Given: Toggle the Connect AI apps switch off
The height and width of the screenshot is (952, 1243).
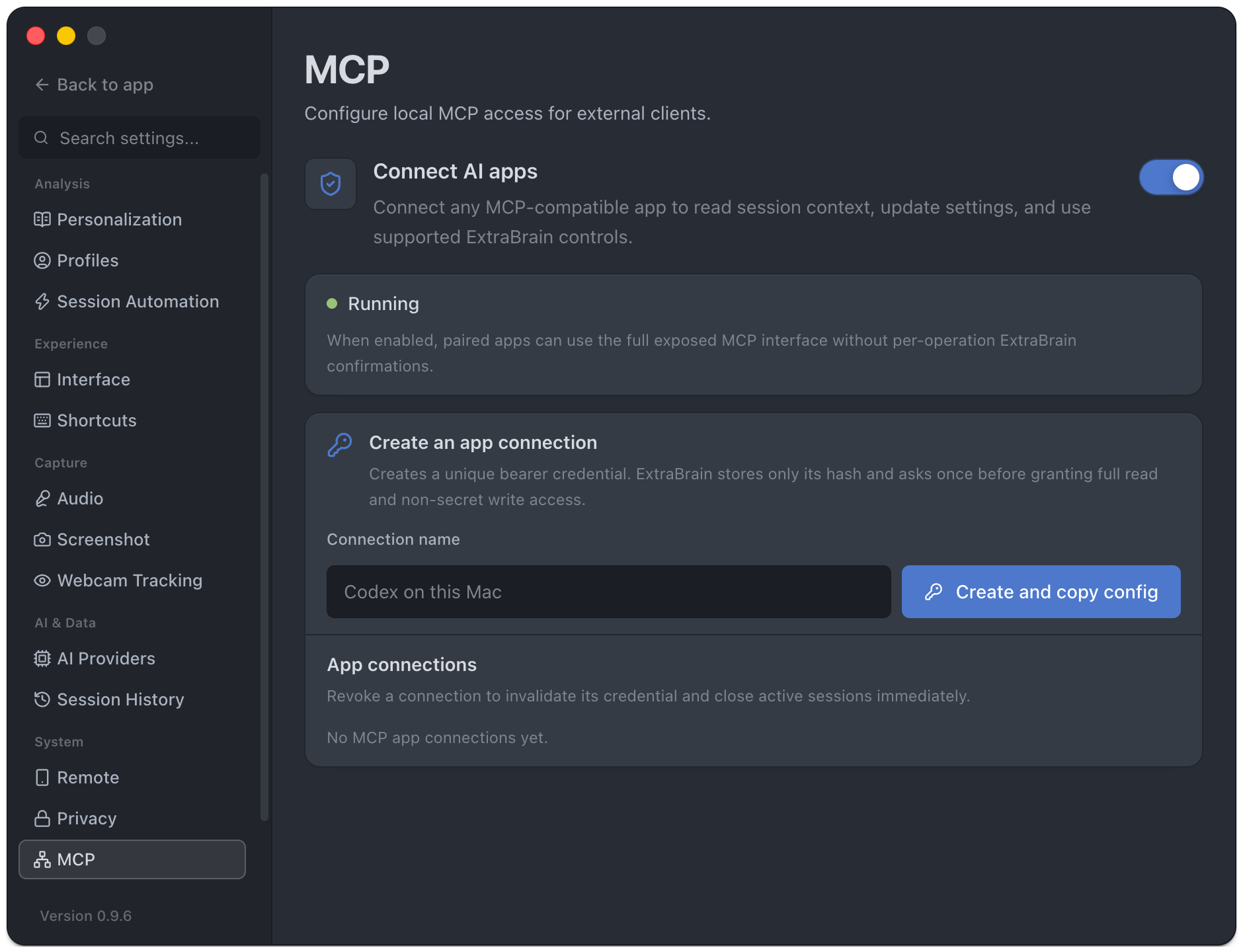Looking at the screenshot, I should pyautogui.click(x=1171, y=177).
